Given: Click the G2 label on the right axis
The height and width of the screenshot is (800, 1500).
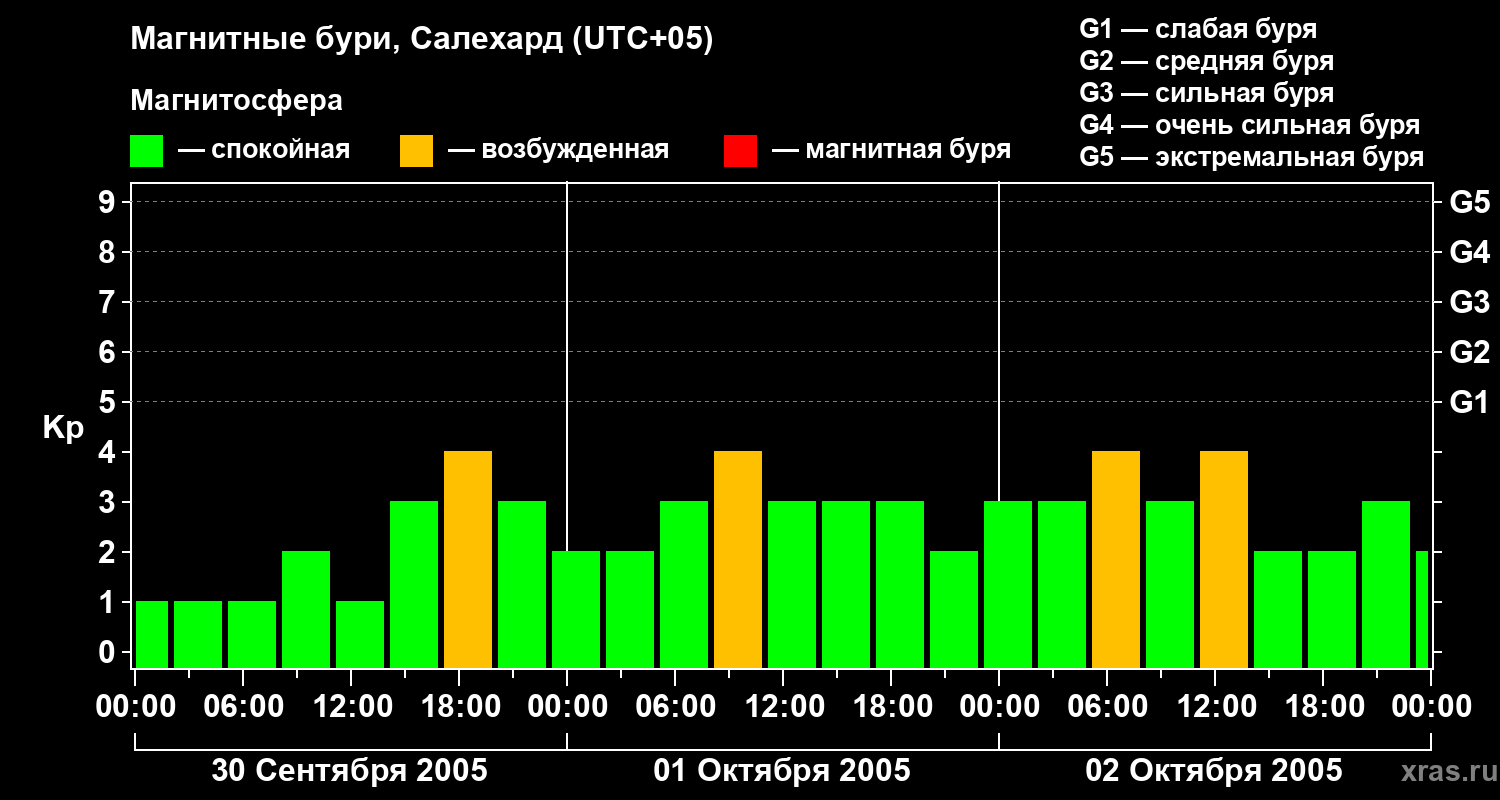Looking at the screenshot, I should [x=1469, y=352].
